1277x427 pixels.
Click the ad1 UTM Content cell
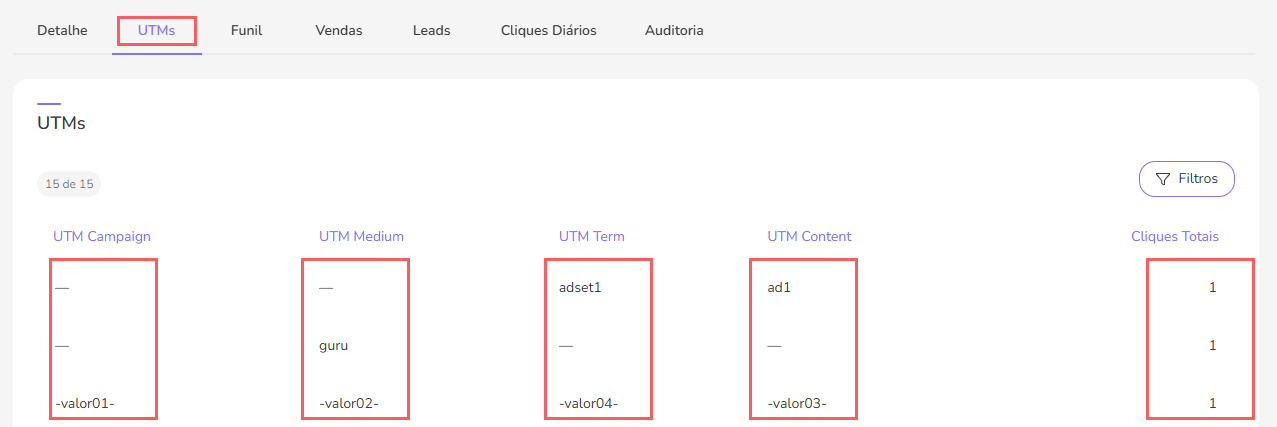pyautogui.click(x=778, y=287)
